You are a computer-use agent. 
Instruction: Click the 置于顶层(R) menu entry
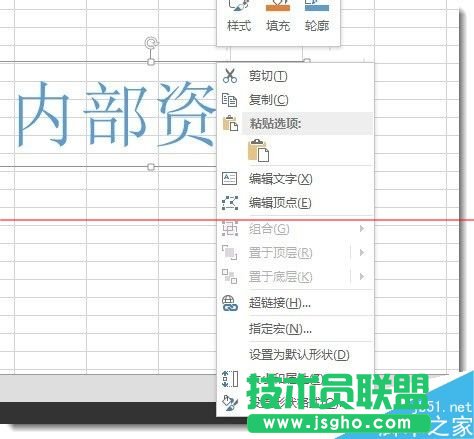click(295, 253)
